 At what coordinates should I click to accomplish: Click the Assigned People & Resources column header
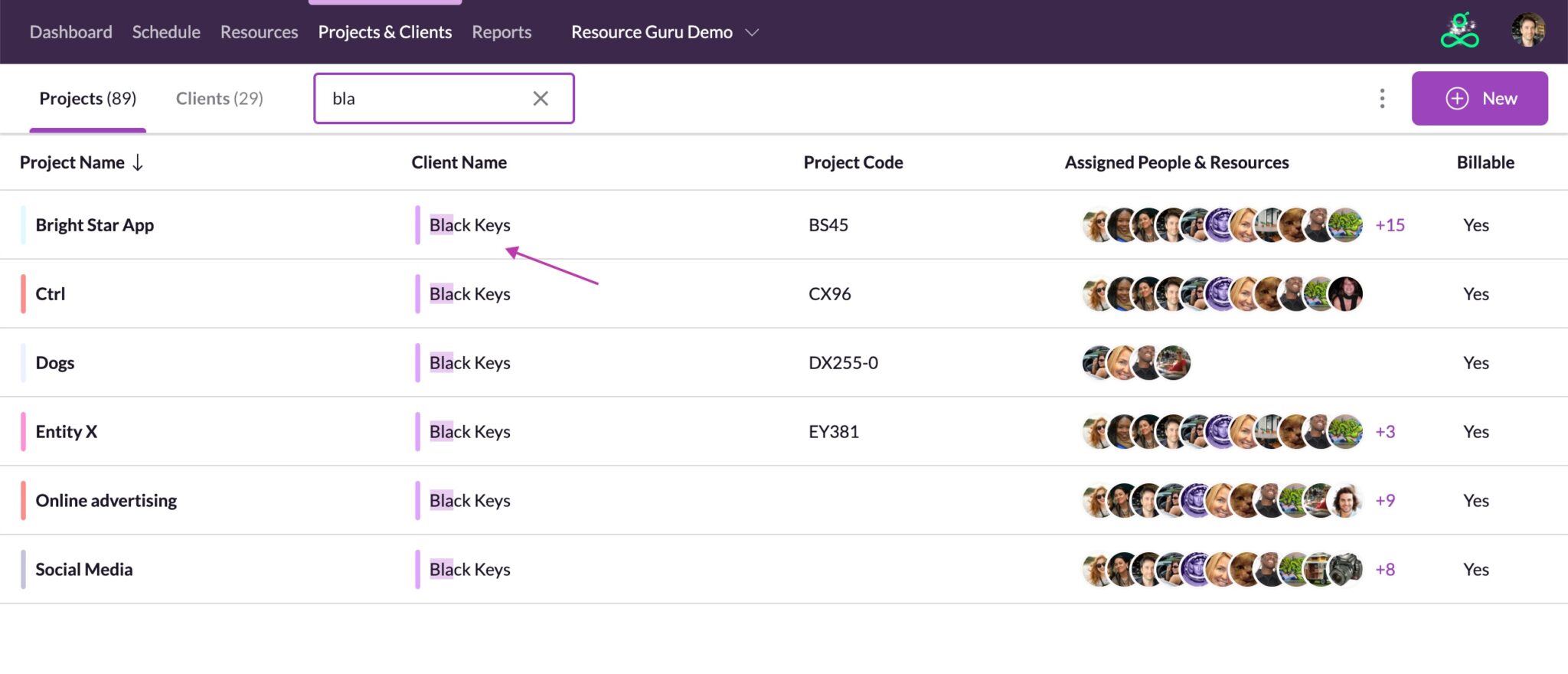pos(1177,162)
